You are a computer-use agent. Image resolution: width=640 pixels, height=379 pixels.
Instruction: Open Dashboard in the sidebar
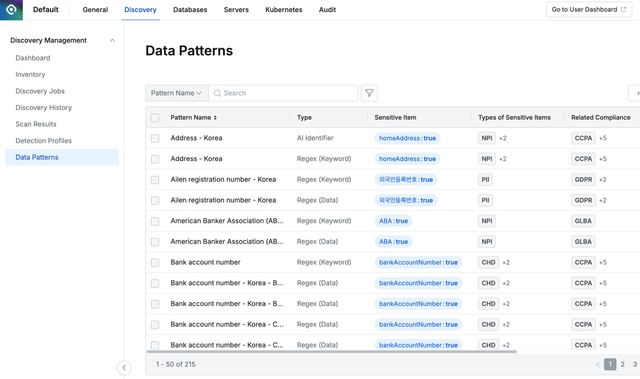tap(33, 58)
